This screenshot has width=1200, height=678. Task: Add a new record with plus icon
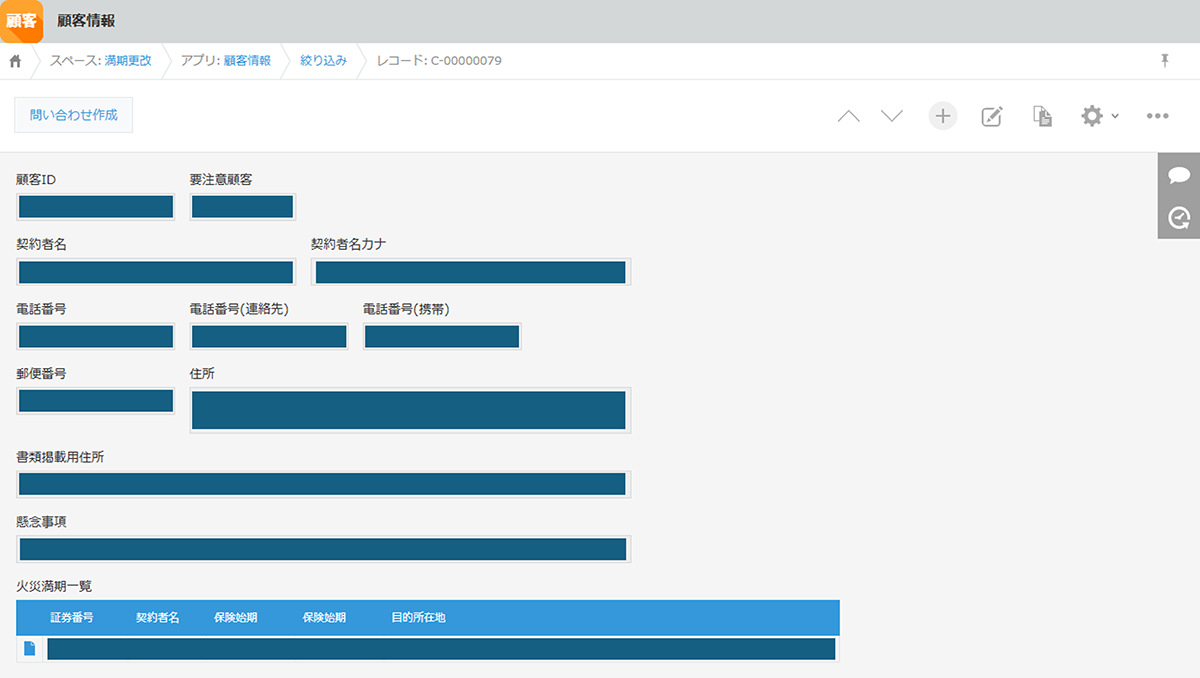[942, 116]
